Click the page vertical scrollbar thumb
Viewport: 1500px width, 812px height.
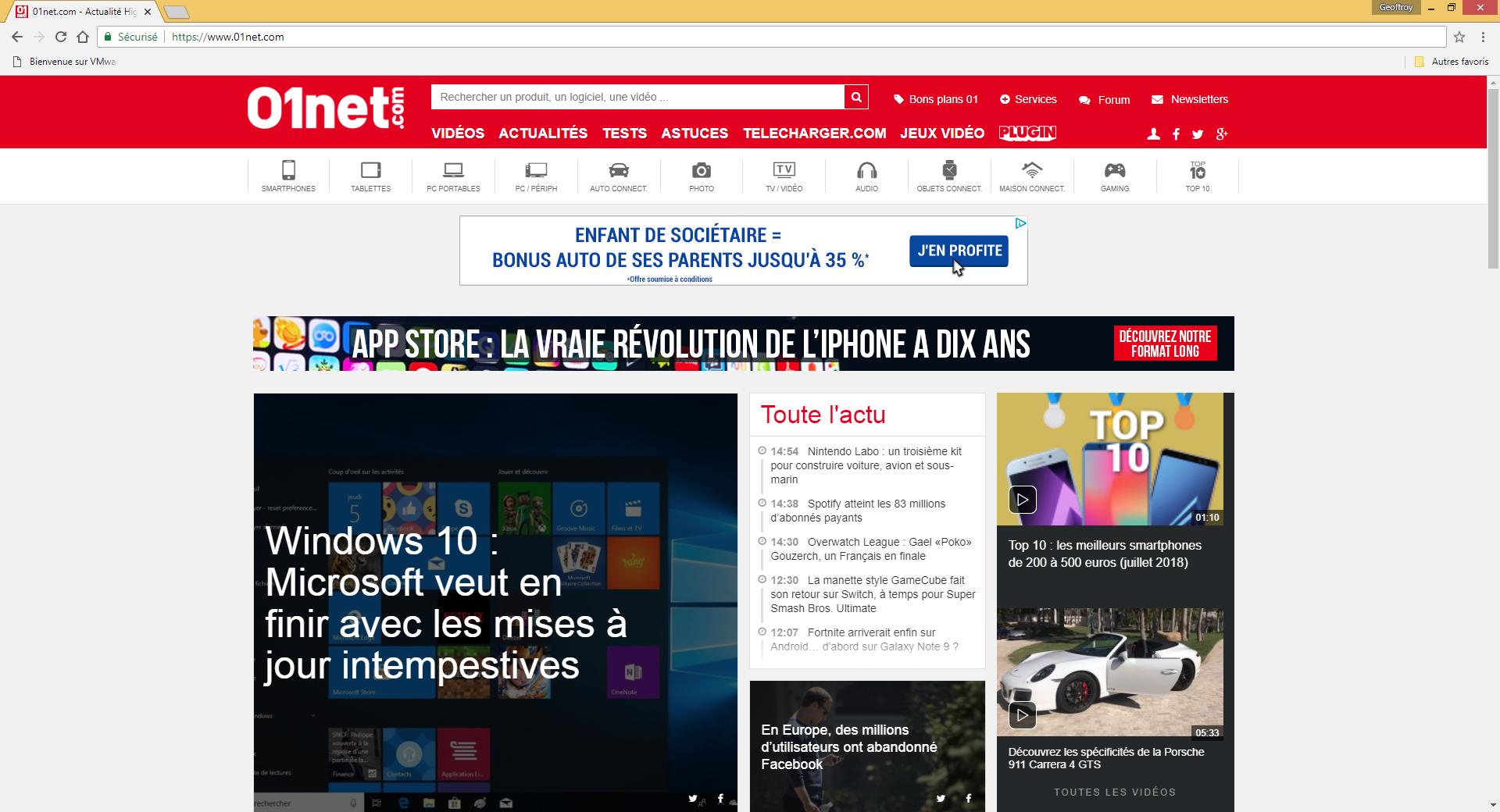(1493, 178)
